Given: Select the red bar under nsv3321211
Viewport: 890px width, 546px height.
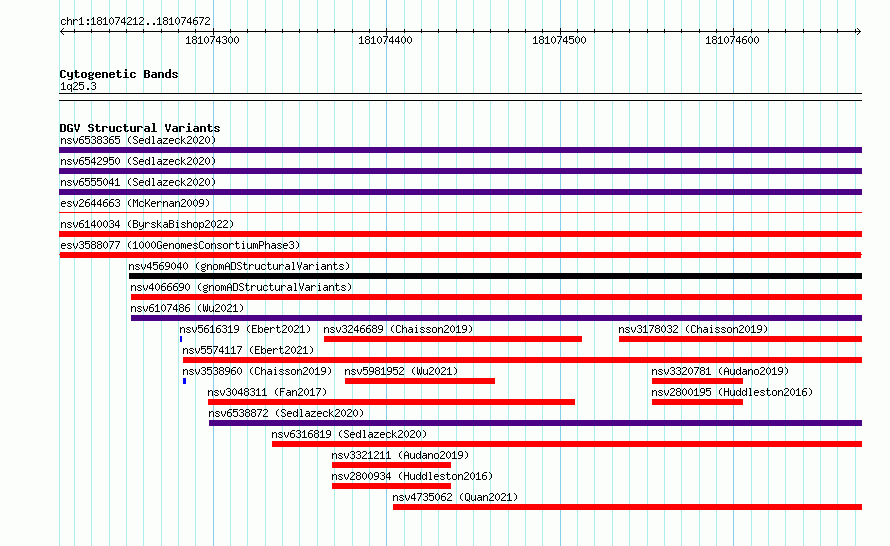Looking at the screenshot, I should click(x=392, y=465).
